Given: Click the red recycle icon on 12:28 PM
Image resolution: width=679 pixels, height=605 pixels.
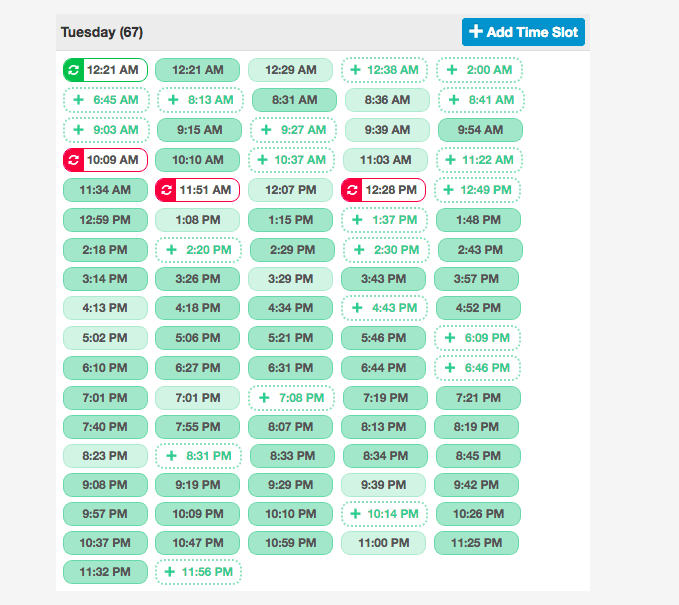Looking at the screenshot, I should tap(352, 190).
